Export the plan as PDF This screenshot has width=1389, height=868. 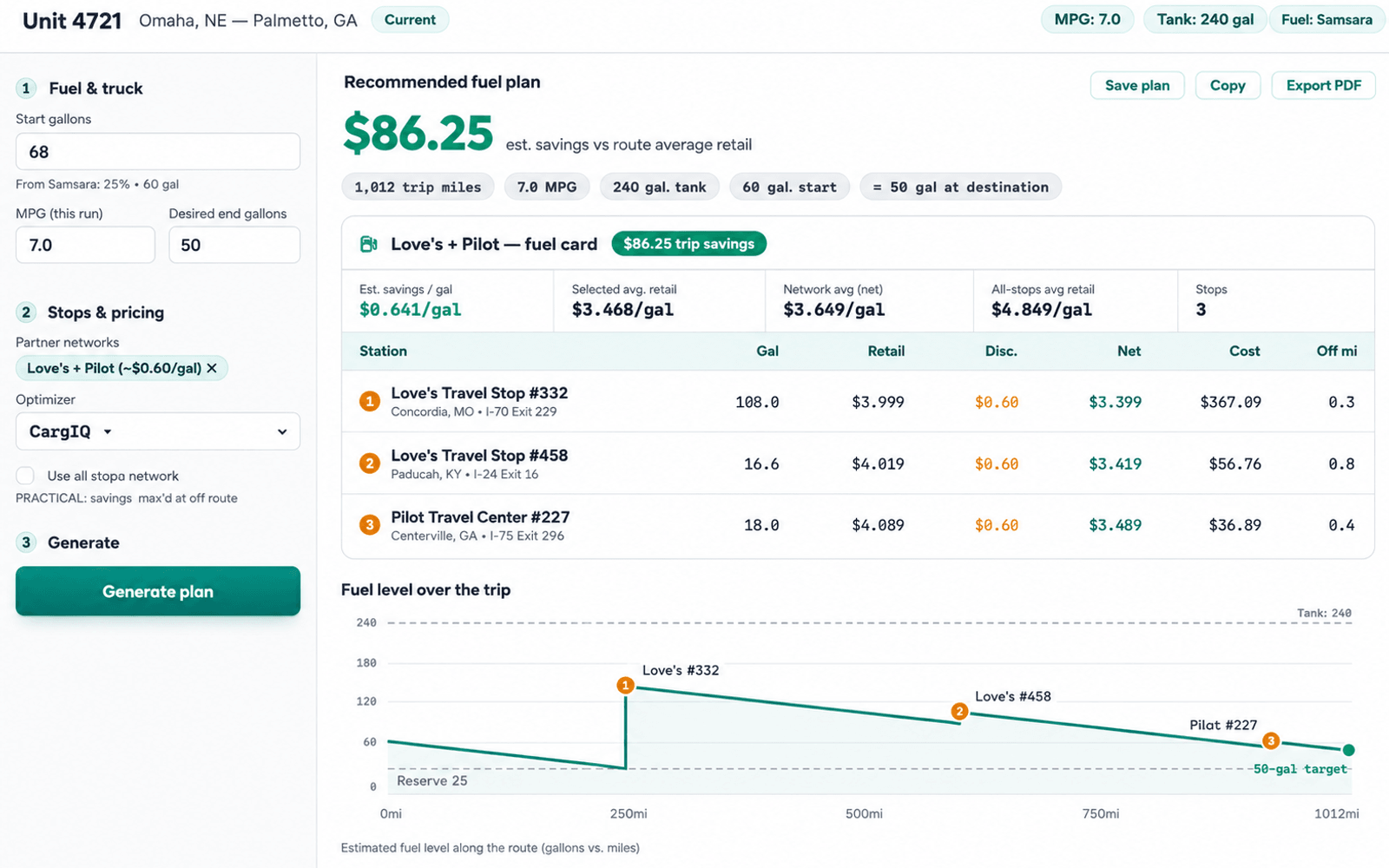click(1323, 85)
